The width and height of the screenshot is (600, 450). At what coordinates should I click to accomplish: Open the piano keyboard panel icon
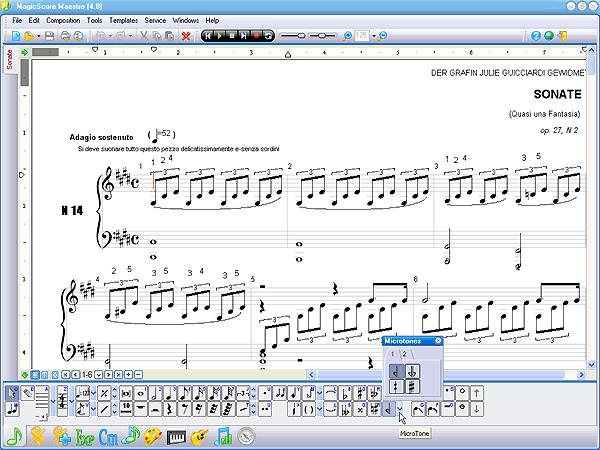pyautogui.click(x=176, y=437)
